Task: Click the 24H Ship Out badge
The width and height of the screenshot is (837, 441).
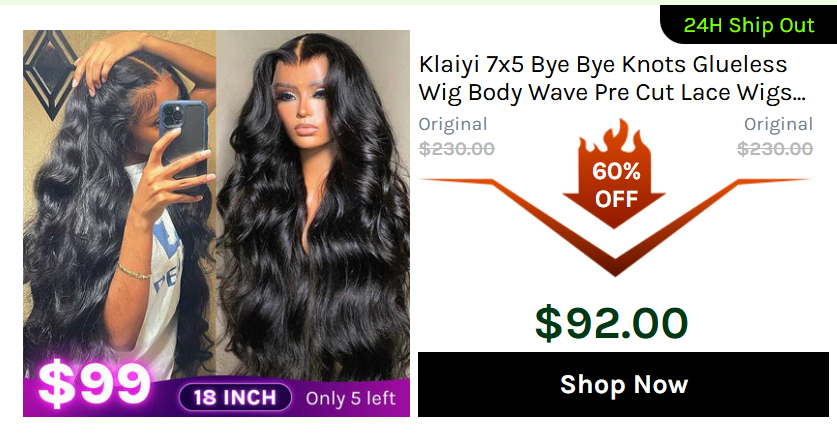Action: (748, 25)
